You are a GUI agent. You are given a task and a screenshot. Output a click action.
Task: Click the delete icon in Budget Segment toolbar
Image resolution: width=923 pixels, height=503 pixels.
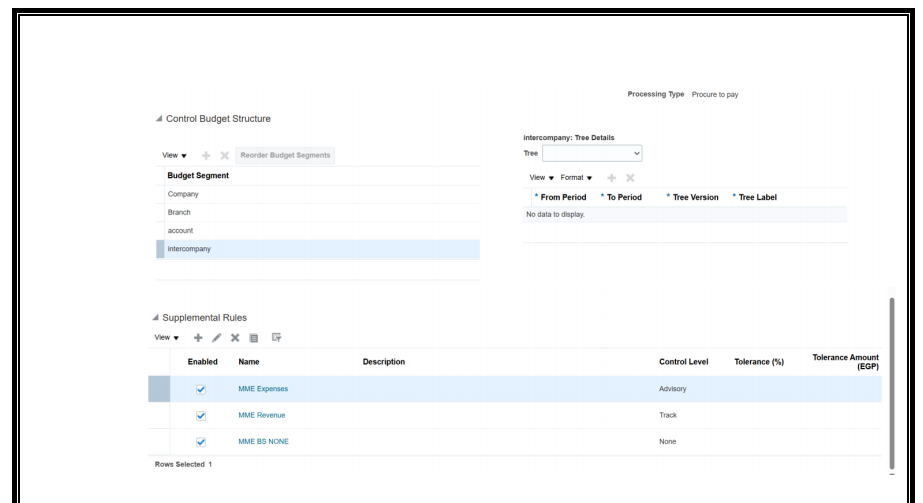pos(224,156)
